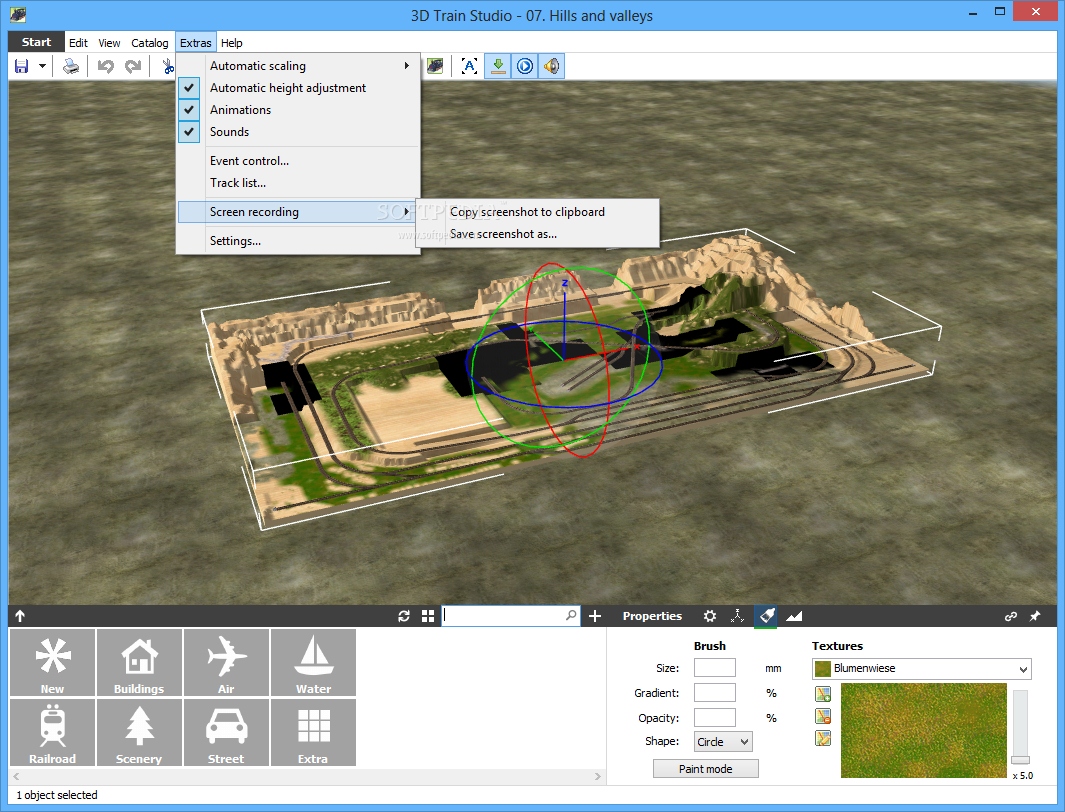This screenshot has height=812, width=1065.
Task: Select the paintbrush texture tab icon
Action: tap(766, 616)
